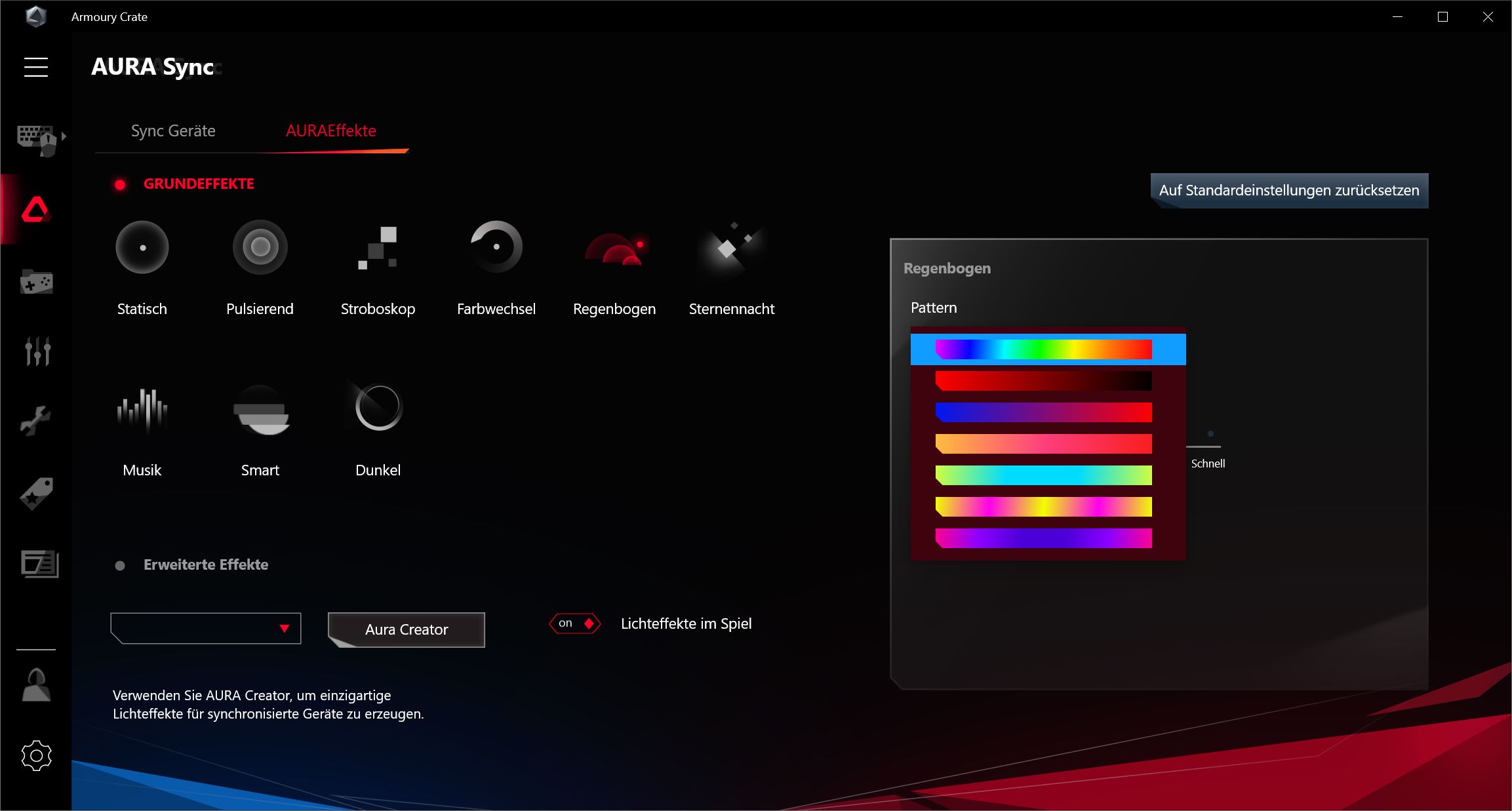This screenshot has width=1512, height=811.
Task: Click the Pattern label
Action: [x=934, y=307]
